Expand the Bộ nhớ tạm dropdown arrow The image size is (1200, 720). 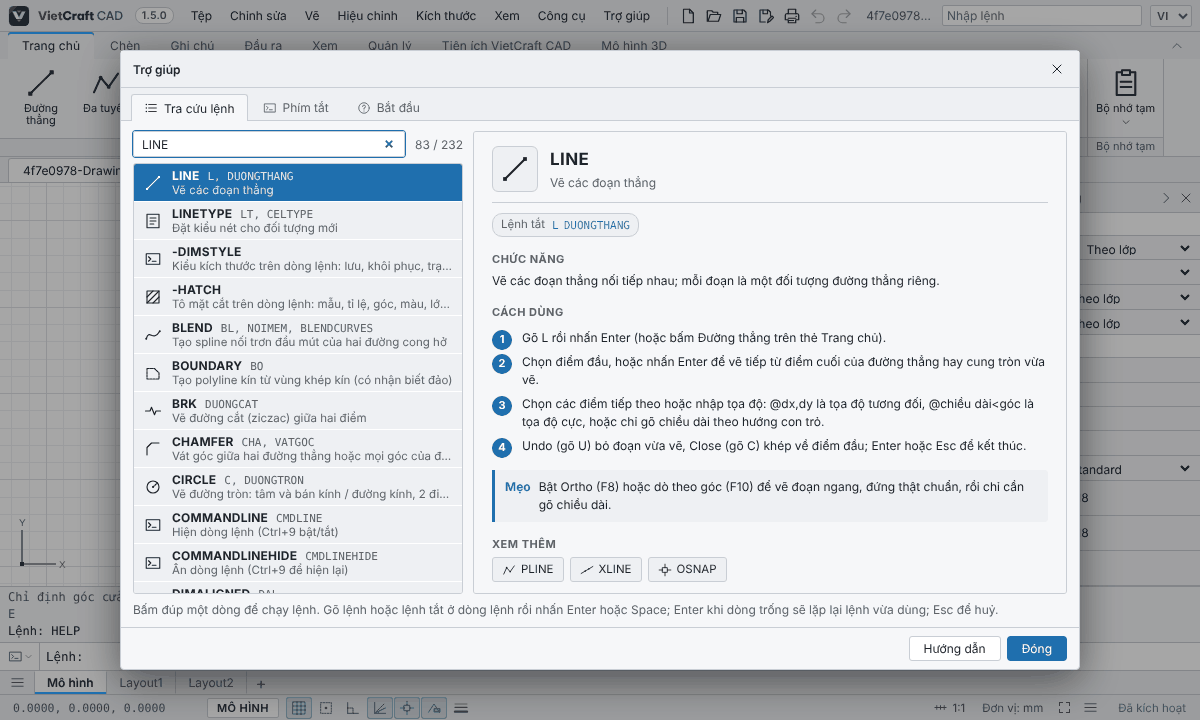pos(1125,123)
